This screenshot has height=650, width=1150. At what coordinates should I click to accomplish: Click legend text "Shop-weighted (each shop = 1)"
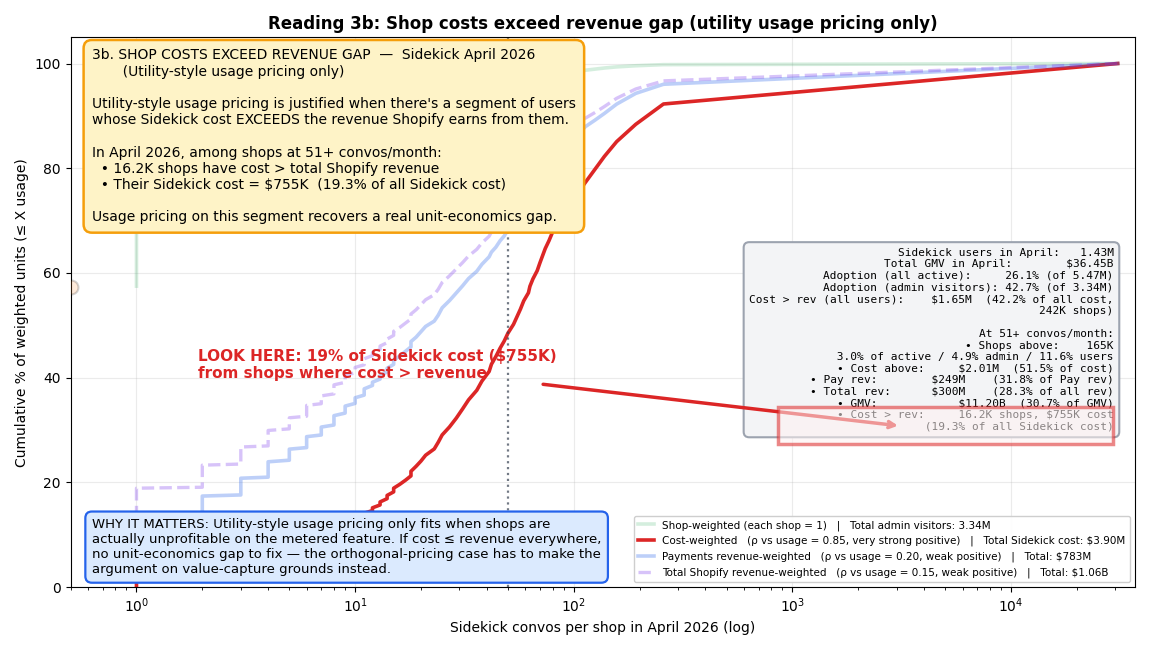(x=744, y=525)
